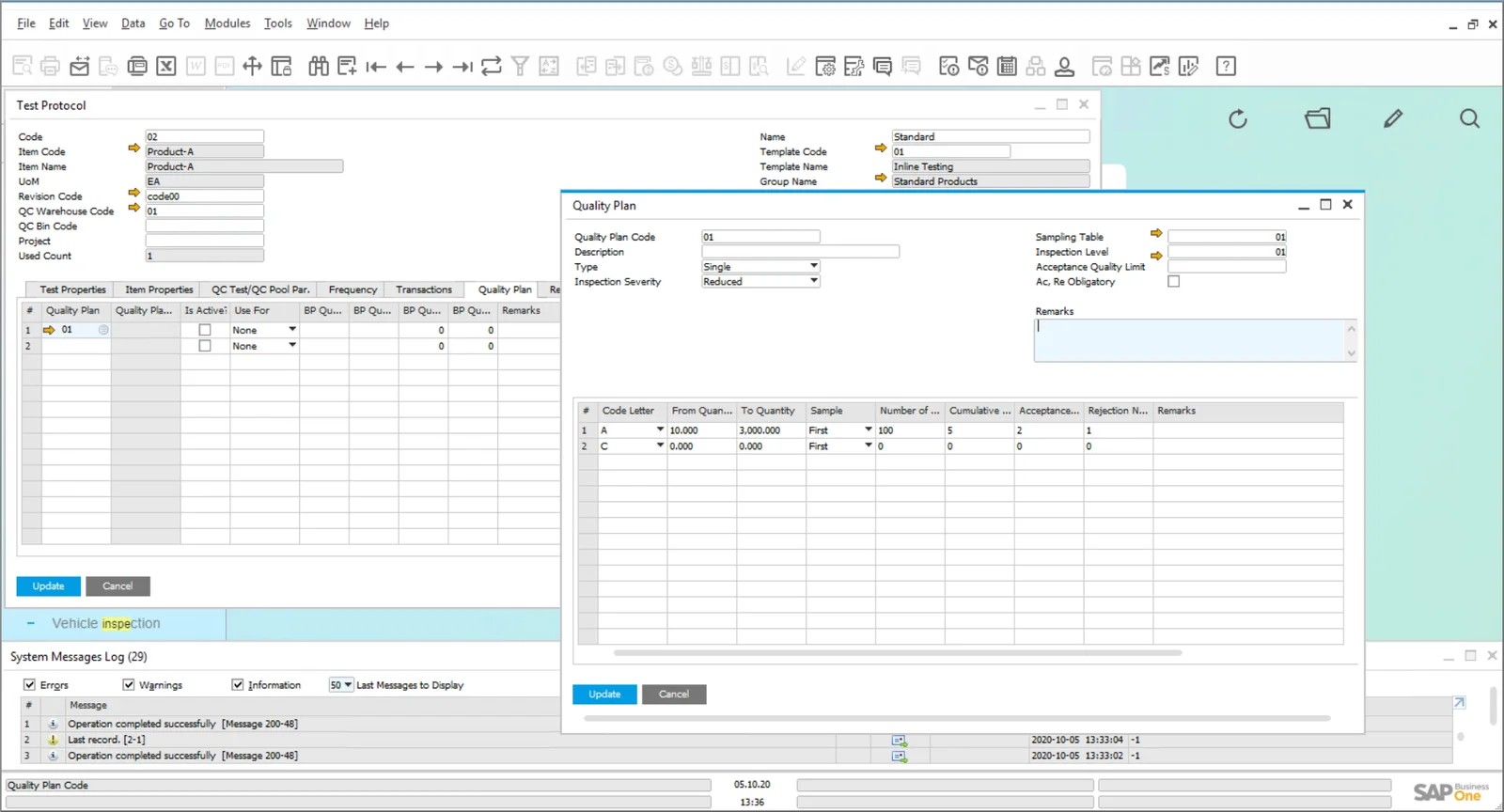Uncheck the Information filter checkbox
The width and height of the screenshot is (1504, 812).
[238, 685]
